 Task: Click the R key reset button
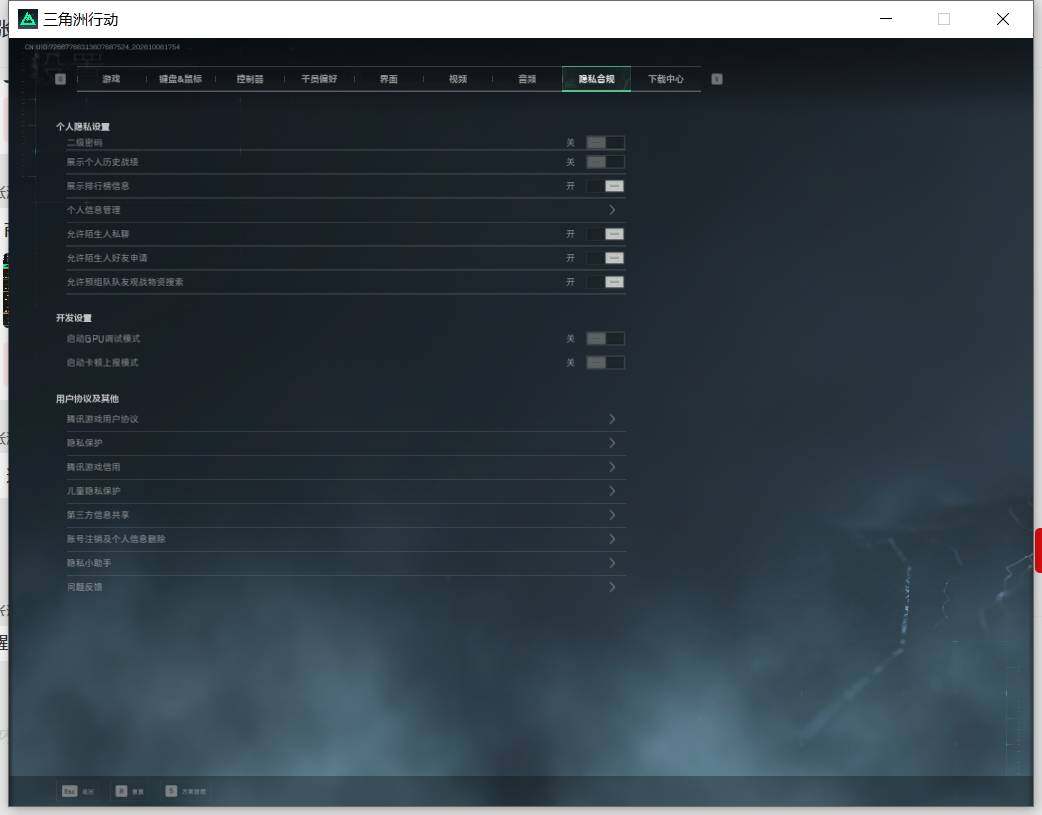pyautogui.click(x=130, y=791)
